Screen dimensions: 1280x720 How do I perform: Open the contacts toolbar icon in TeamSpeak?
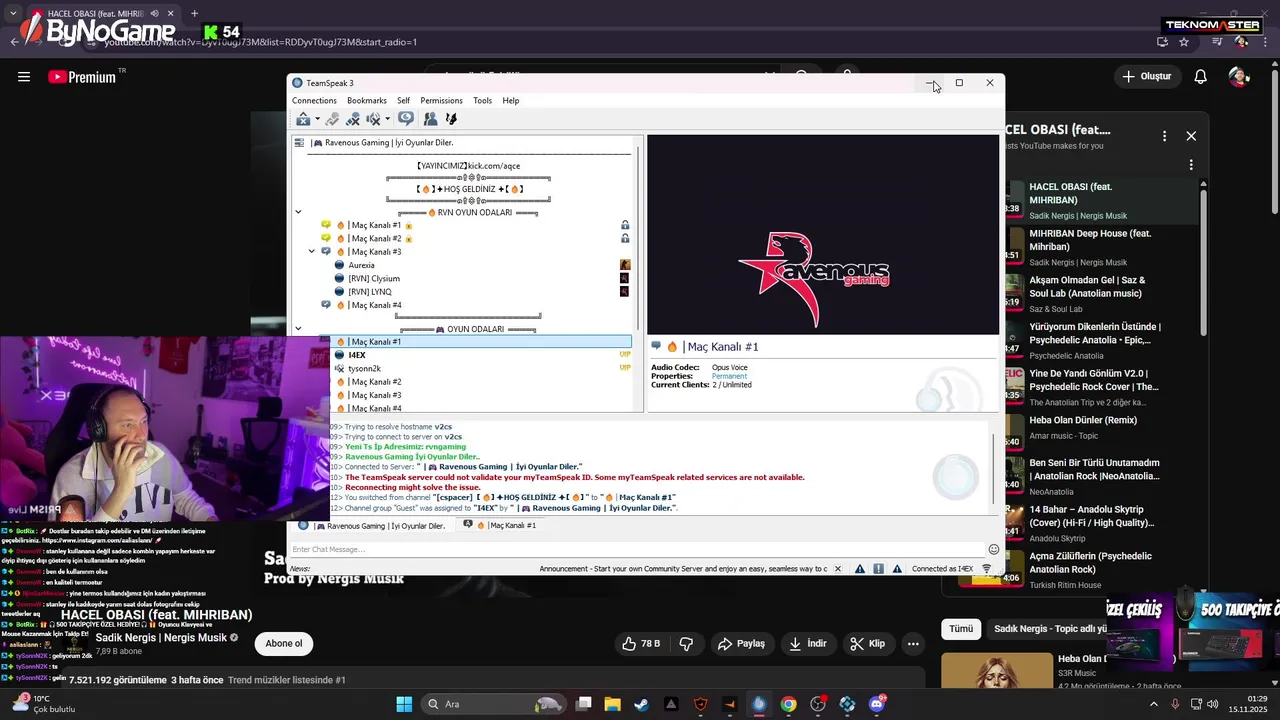430,119
